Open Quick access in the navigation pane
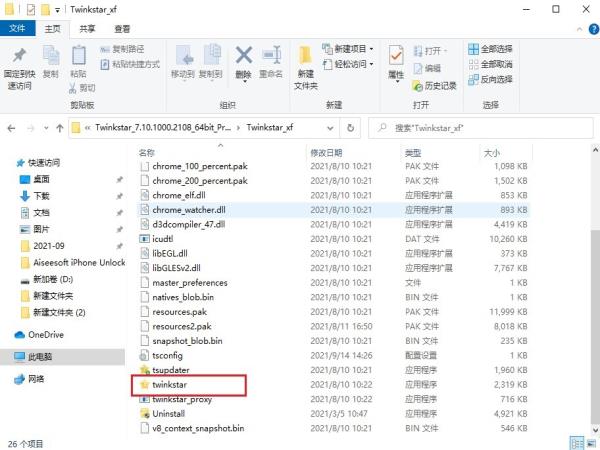The height and width of the screenshot is (450, 600). coord(38,163)
